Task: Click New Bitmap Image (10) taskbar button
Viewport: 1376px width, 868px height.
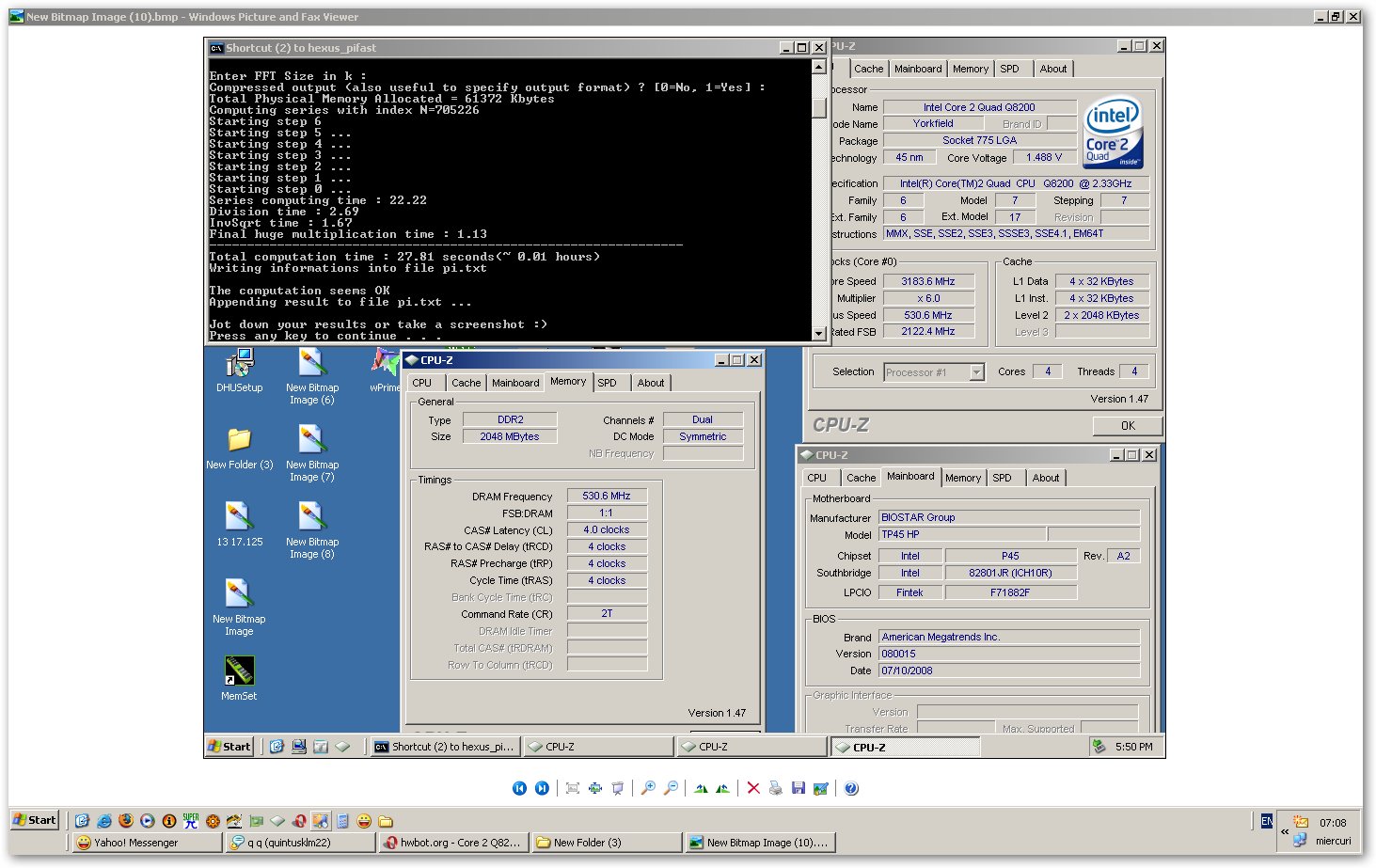Action: [x=760, y=843]
